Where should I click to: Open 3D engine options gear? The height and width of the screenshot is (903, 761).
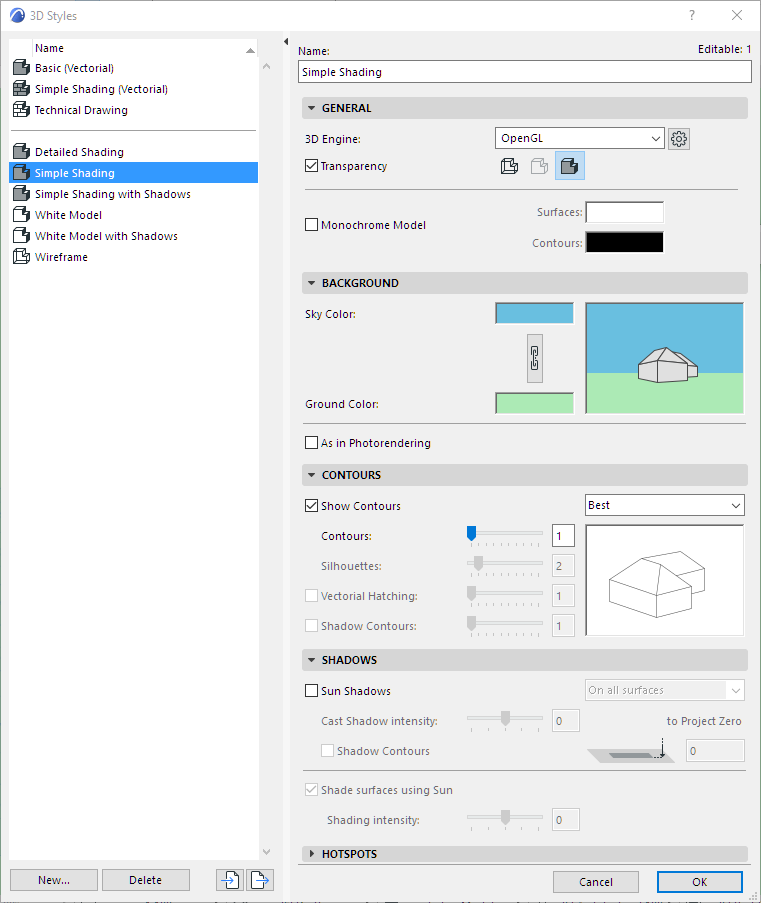point(679,139)
